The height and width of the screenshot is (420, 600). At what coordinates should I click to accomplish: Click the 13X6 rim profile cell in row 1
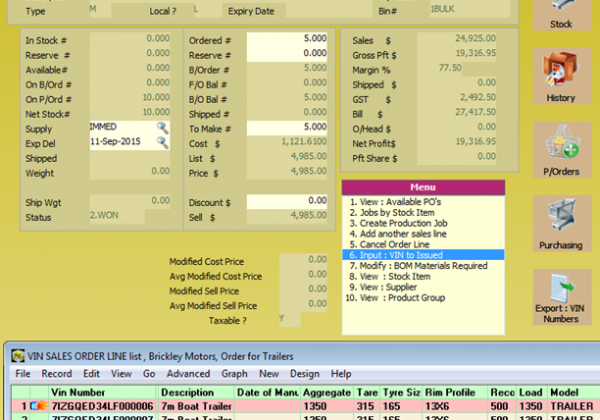455,406
